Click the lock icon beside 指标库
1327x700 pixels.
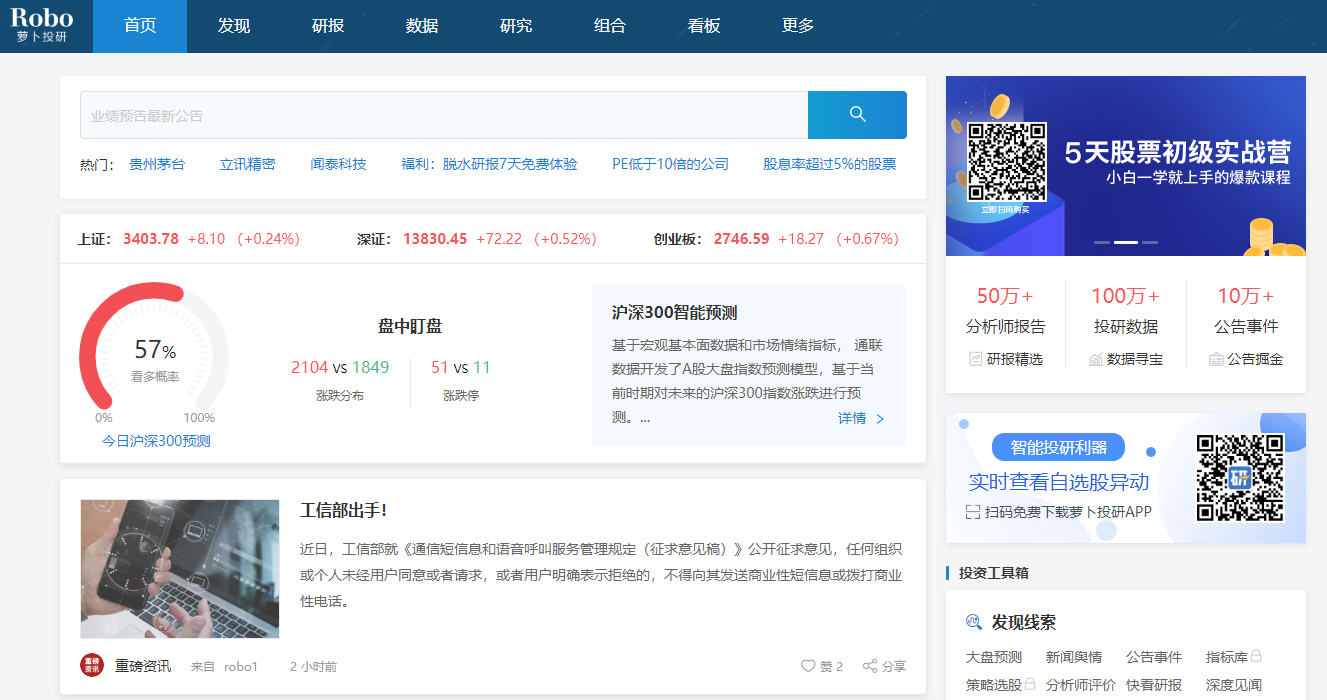pos(1256,656)
